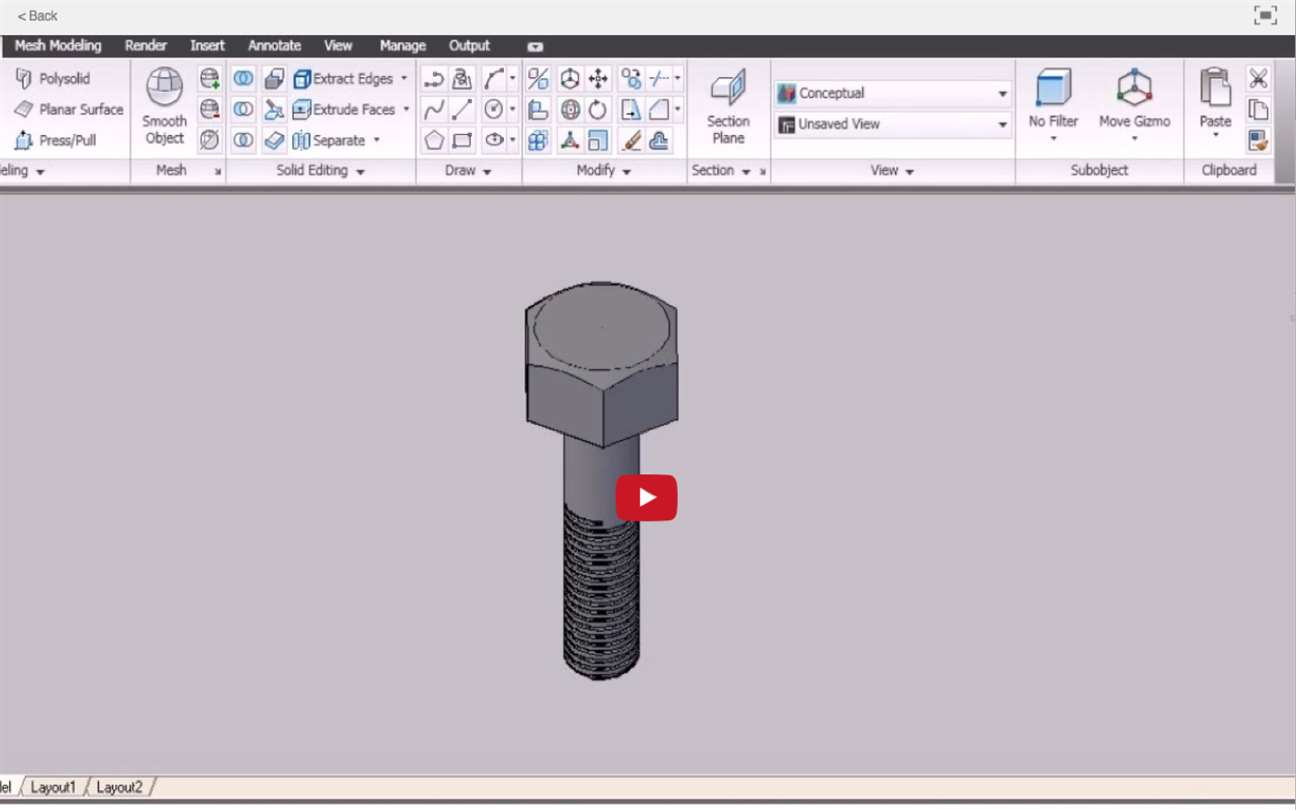
Task: Click the ribbon minimize button after Output
Action: tap(535, 46)
